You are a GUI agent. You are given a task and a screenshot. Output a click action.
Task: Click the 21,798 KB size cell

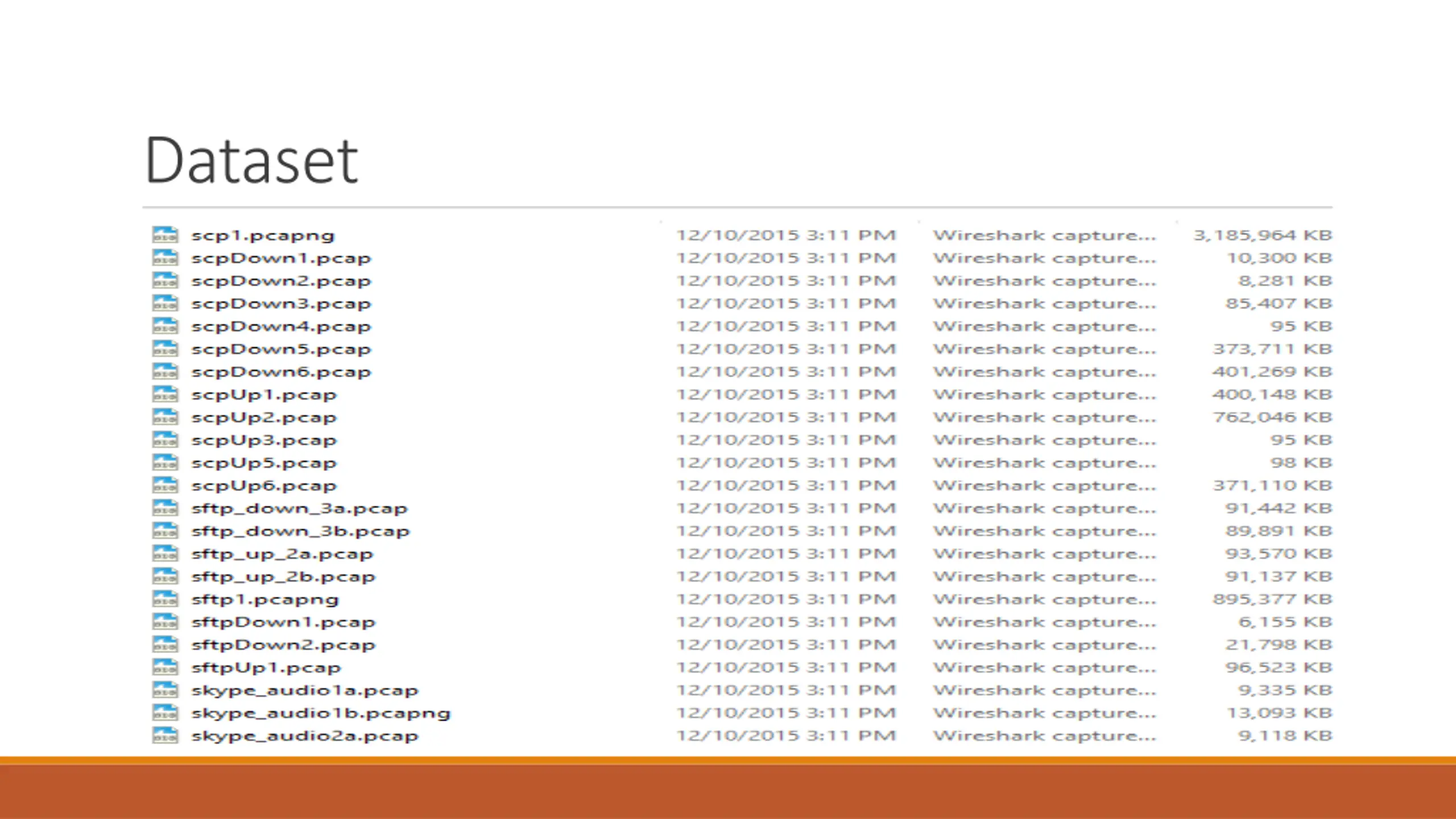[x=1279, y=645]
